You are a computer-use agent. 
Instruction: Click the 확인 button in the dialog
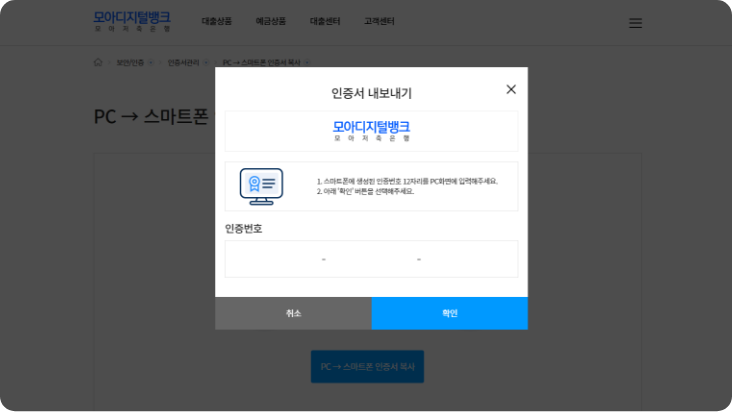pyautogui.click(x=450, y=313)
